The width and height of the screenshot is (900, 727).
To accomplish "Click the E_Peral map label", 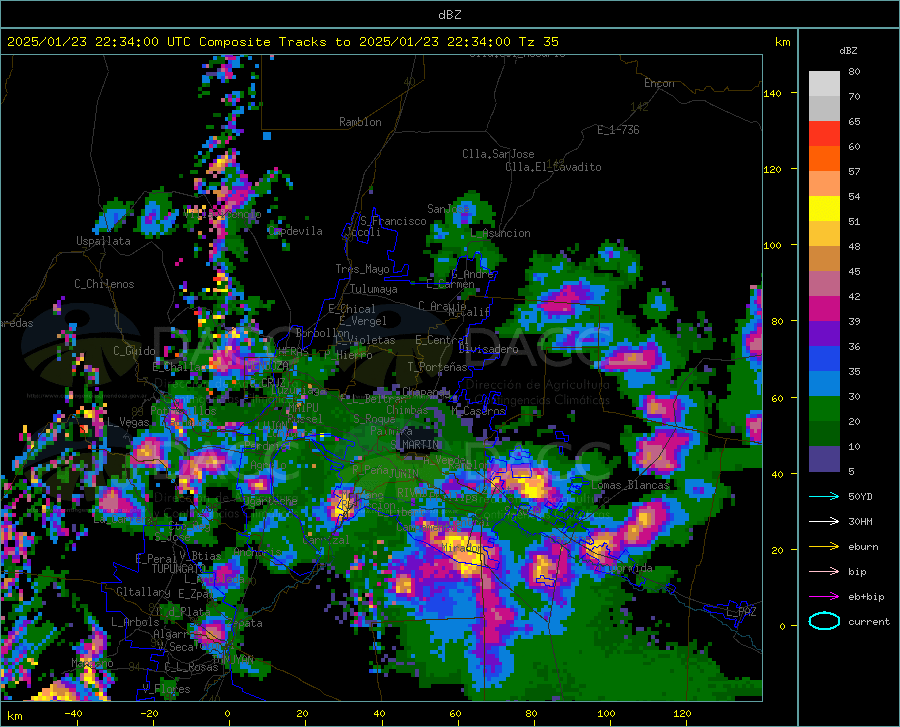I will [x=156, y=558].
